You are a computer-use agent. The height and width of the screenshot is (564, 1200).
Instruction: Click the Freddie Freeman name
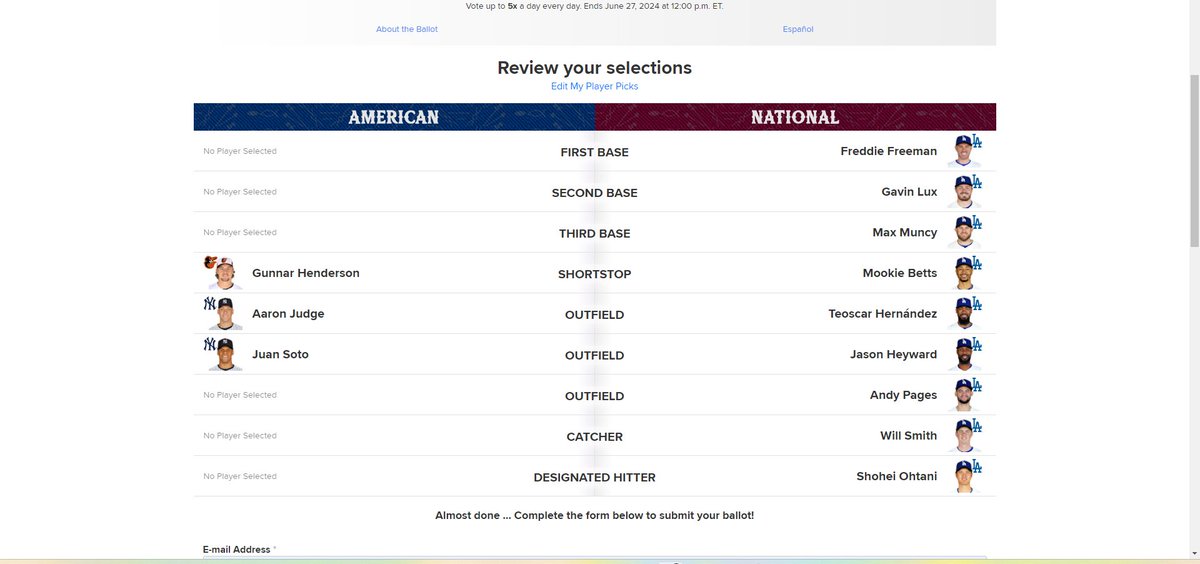pos(889,151)
